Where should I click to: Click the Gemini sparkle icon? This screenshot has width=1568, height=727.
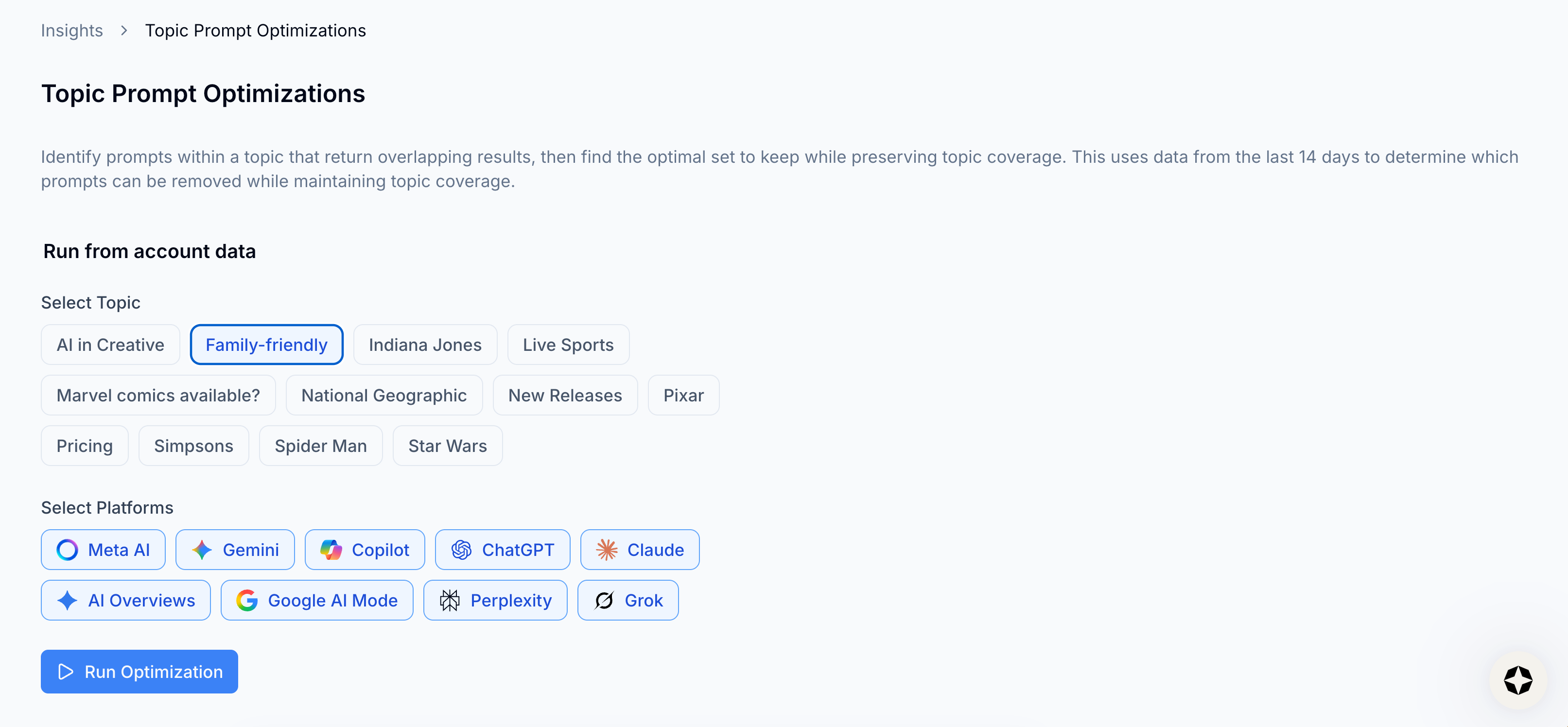(x=202, y=550)
